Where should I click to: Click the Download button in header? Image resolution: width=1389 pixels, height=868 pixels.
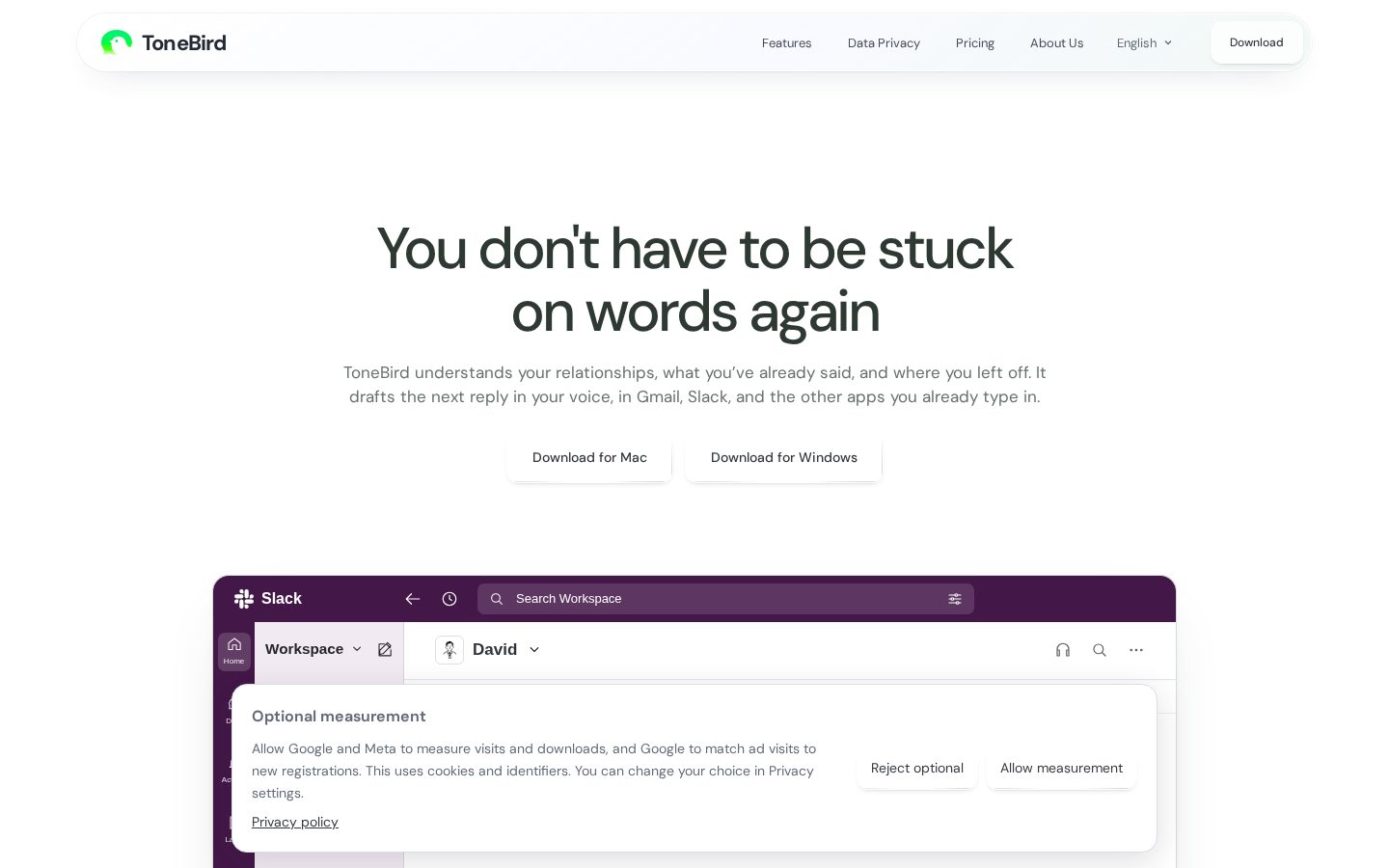[x=1257, y=42]
